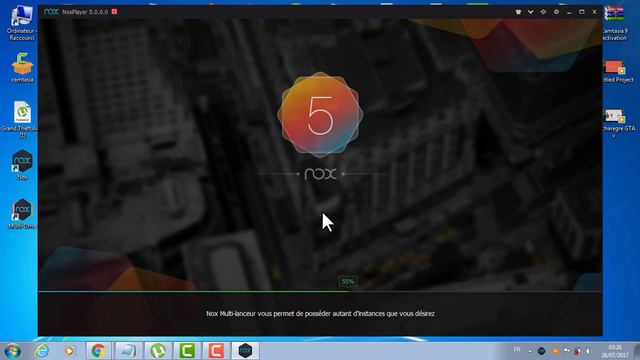
Task: Open the taskbar clock and date
Action: pos(616,351)
